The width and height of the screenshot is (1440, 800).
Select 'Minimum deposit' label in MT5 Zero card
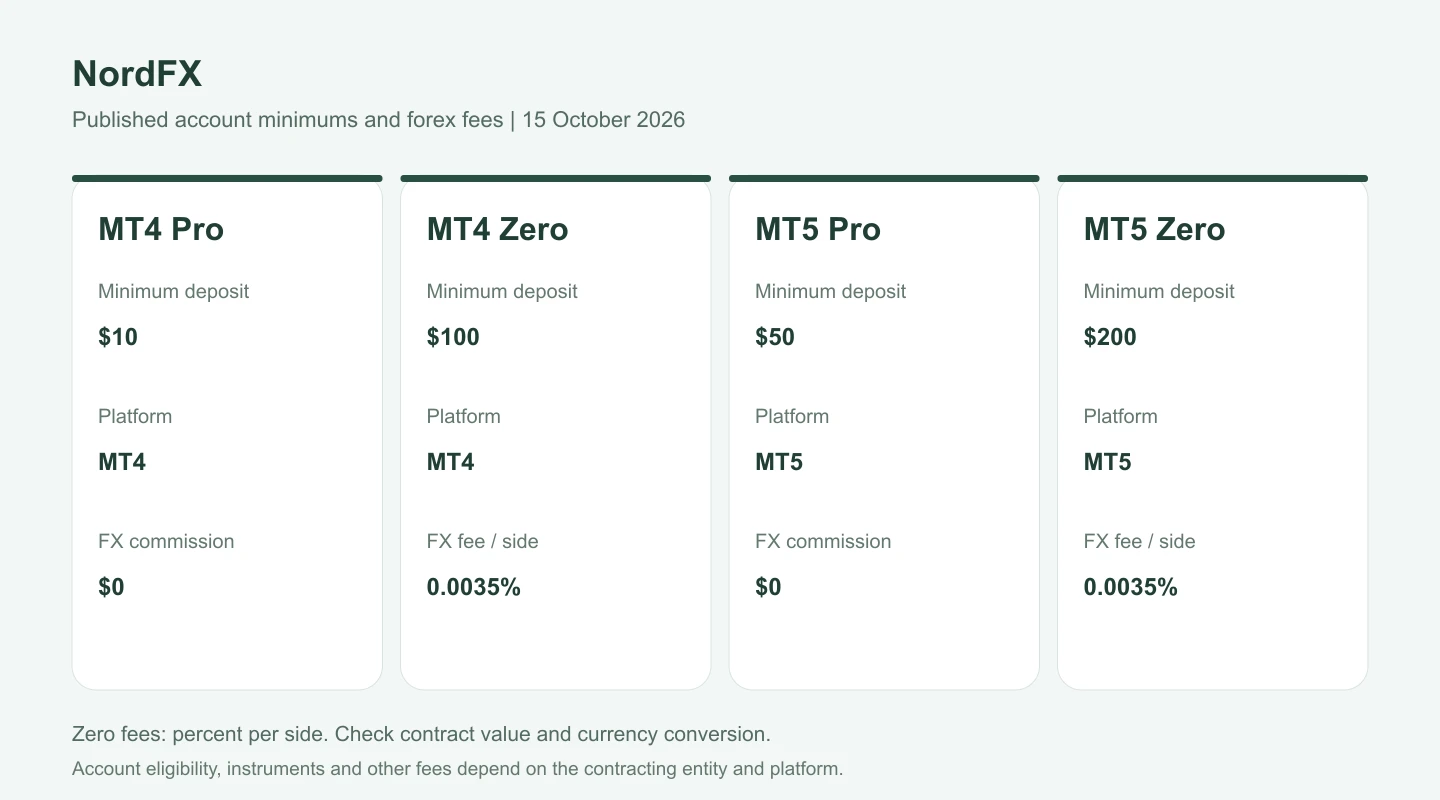point(1159,292)
